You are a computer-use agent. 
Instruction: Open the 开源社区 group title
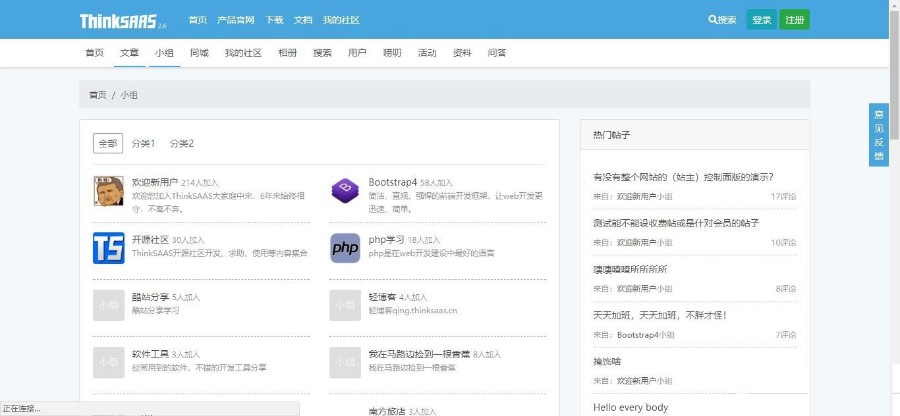coord(150,239)
